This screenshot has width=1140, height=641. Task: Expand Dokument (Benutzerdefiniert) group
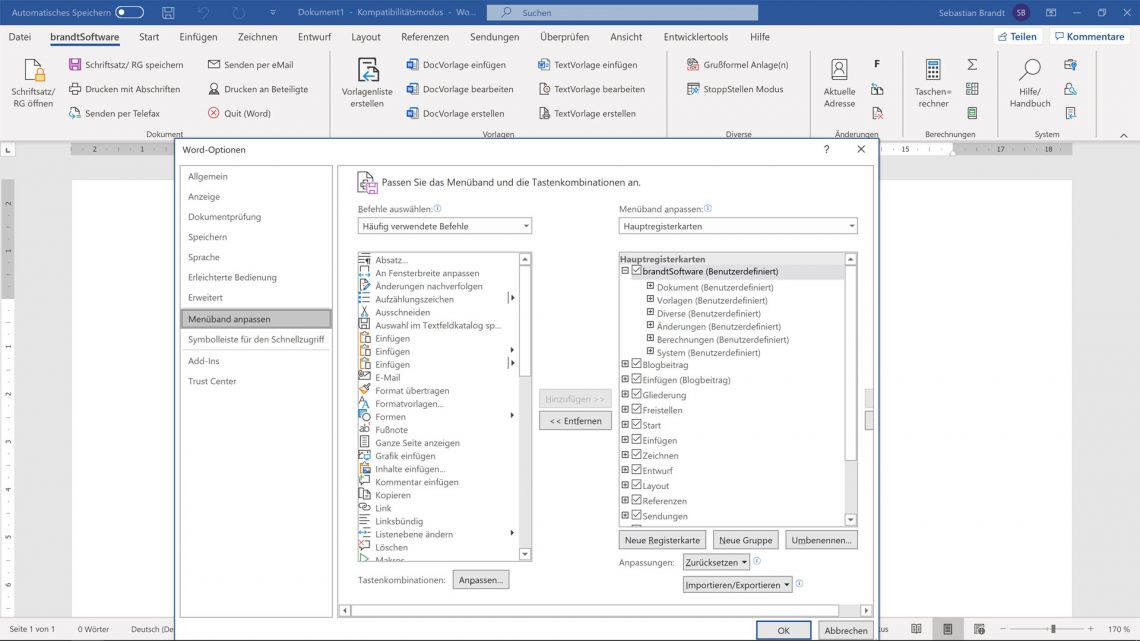pyautogui.click(x=650, y=286)
